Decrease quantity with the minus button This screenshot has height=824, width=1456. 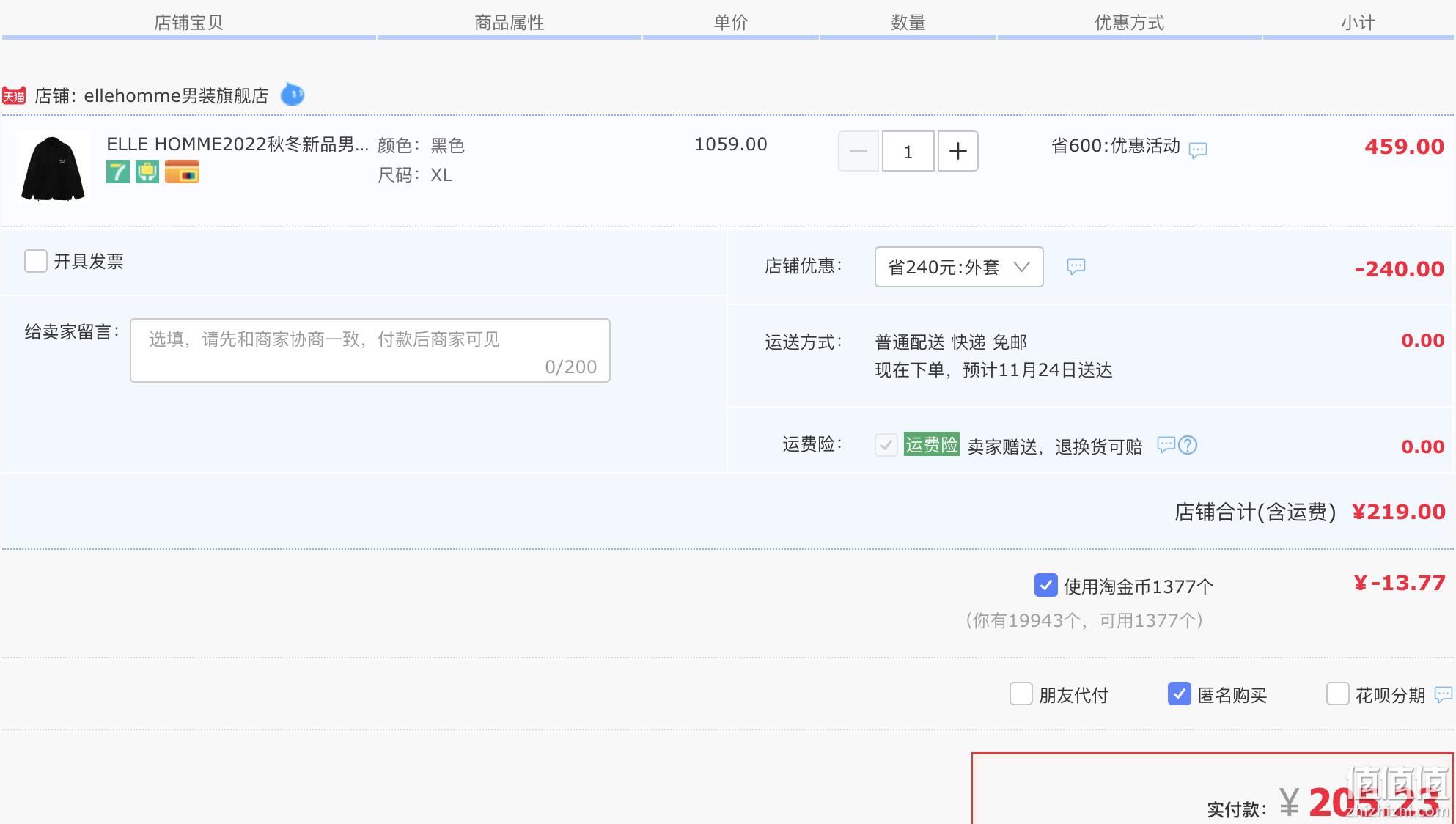858,151
